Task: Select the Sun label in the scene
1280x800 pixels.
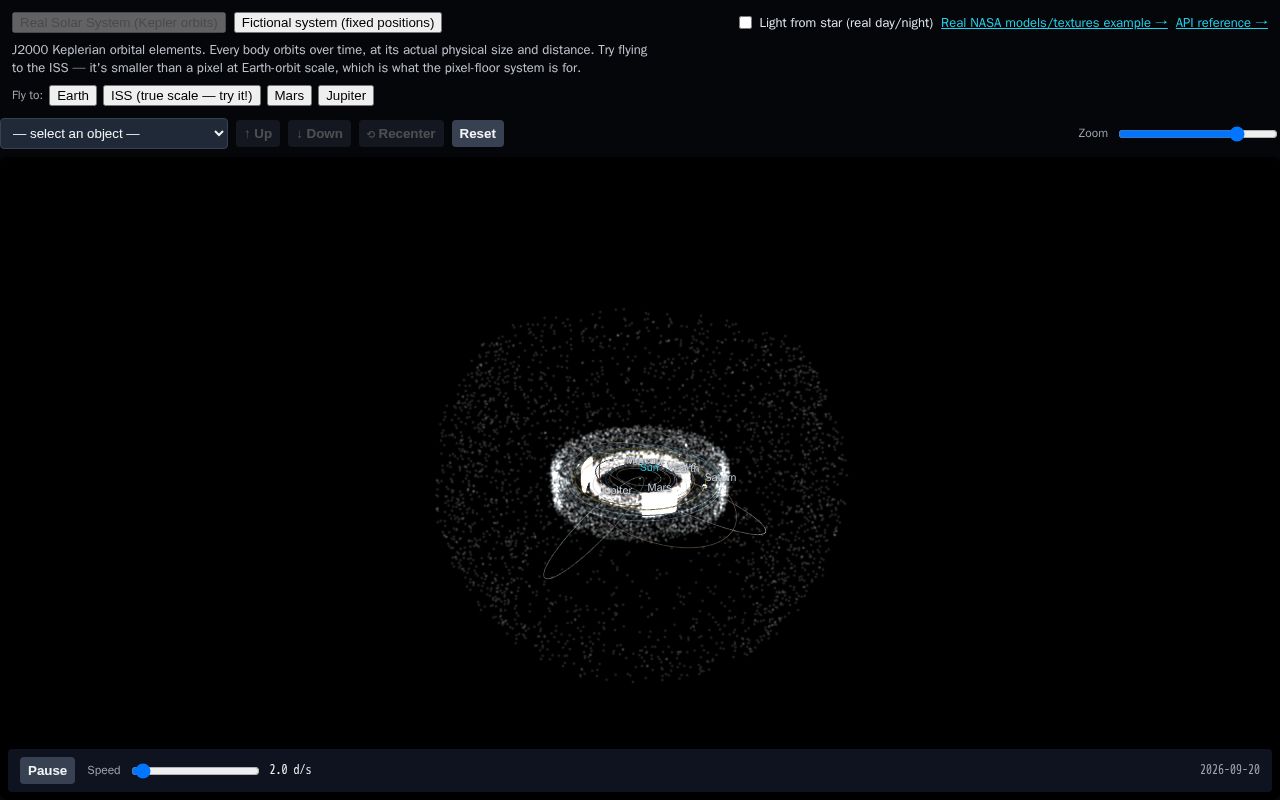Action: click(x=650, y=467)
